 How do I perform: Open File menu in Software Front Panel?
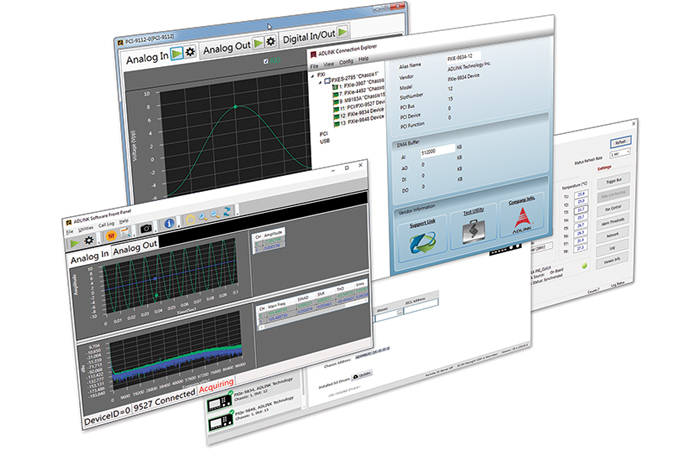tap(70, 233)
